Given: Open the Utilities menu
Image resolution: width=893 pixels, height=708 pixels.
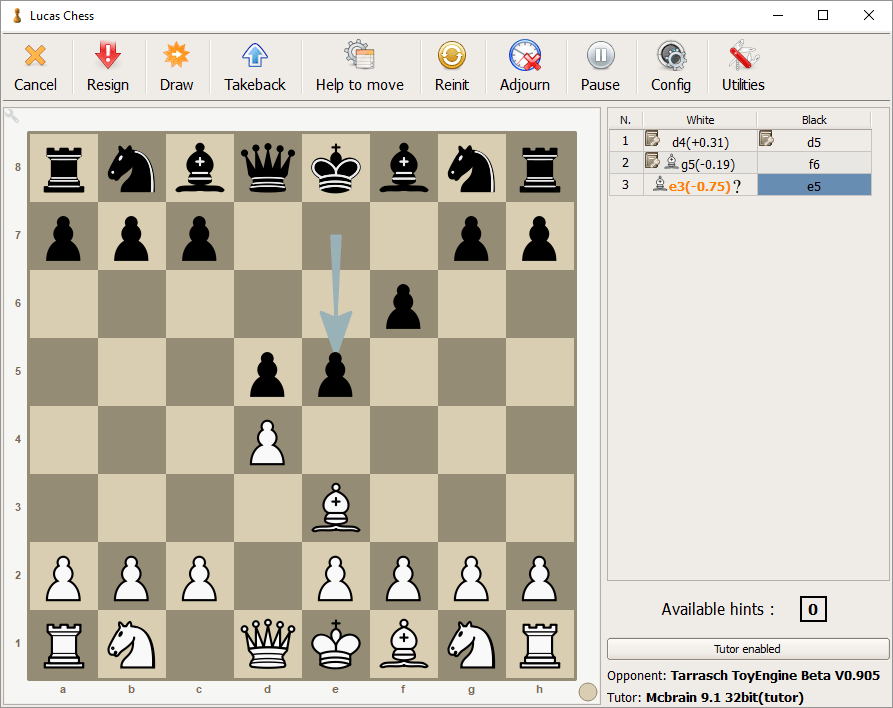Looking at the screenshot, I should [x=743, y=67].
